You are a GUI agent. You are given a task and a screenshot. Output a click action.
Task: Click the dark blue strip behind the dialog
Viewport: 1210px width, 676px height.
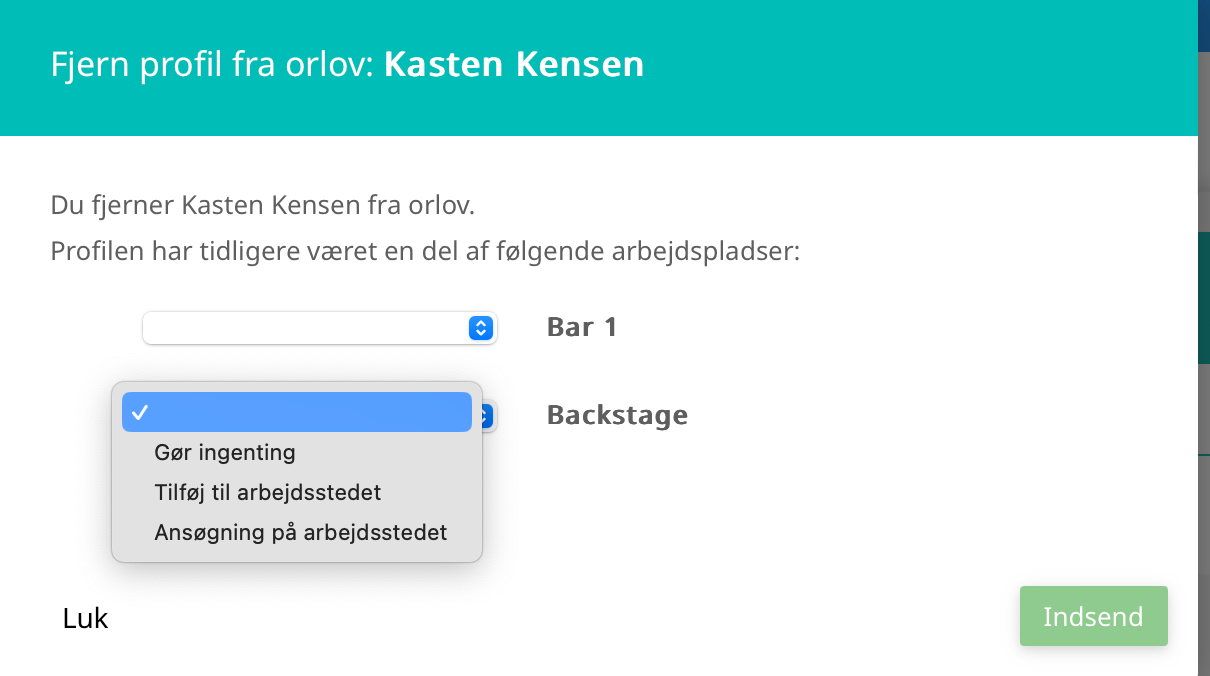tap(1204, 25)
